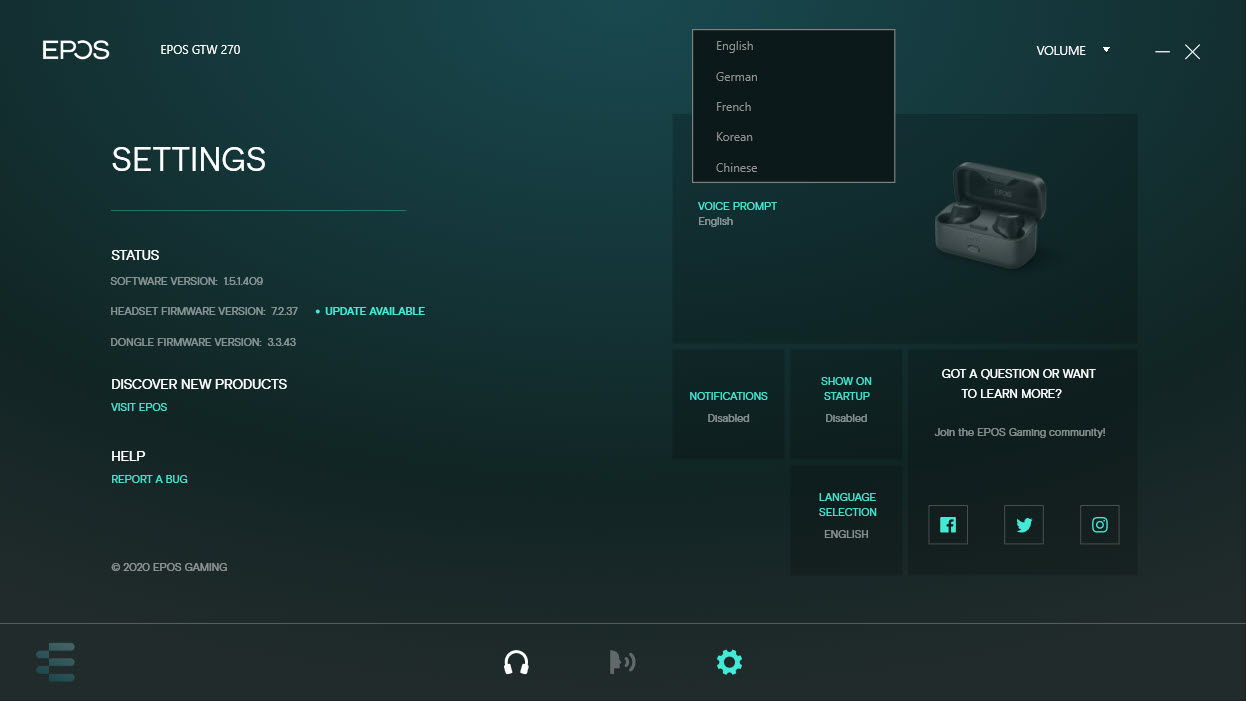The width and height of the screenshot is (1246, 701).
Task: Open the Visit EPOS link
Action: coord(139,407)
